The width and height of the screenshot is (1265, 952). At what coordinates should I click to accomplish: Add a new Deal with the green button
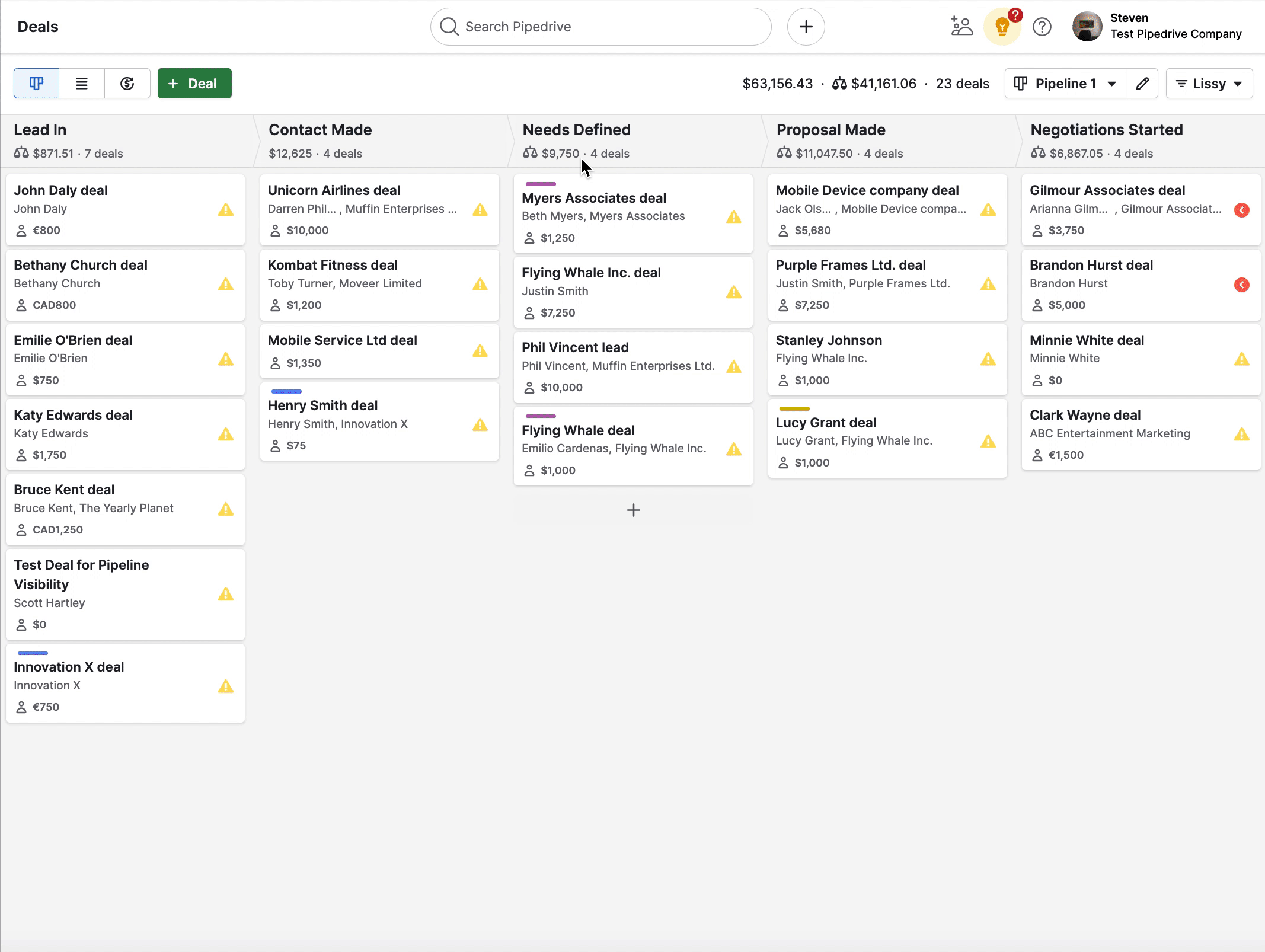[194, 84]
